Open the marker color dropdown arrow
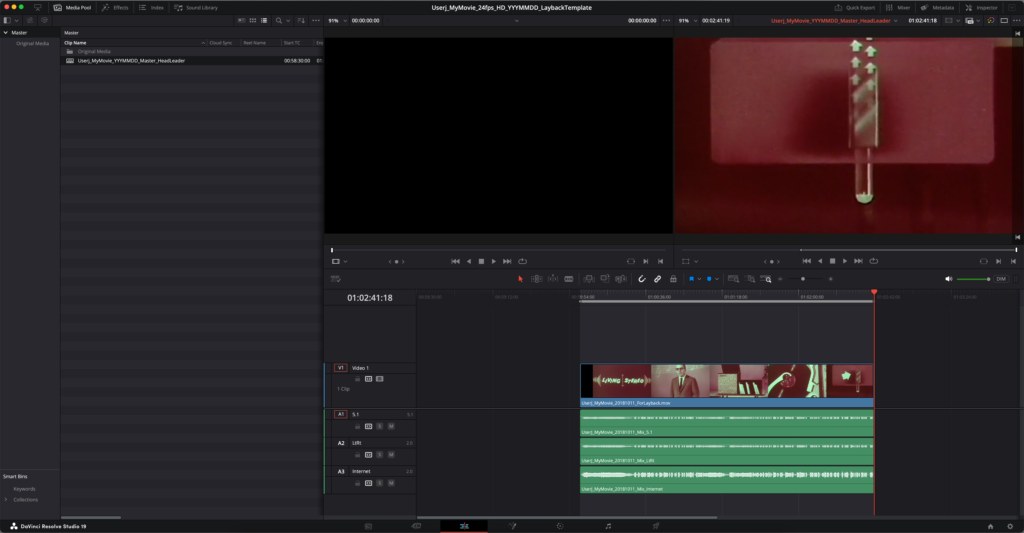This screenshot has height=533, width=1024. 717,280
